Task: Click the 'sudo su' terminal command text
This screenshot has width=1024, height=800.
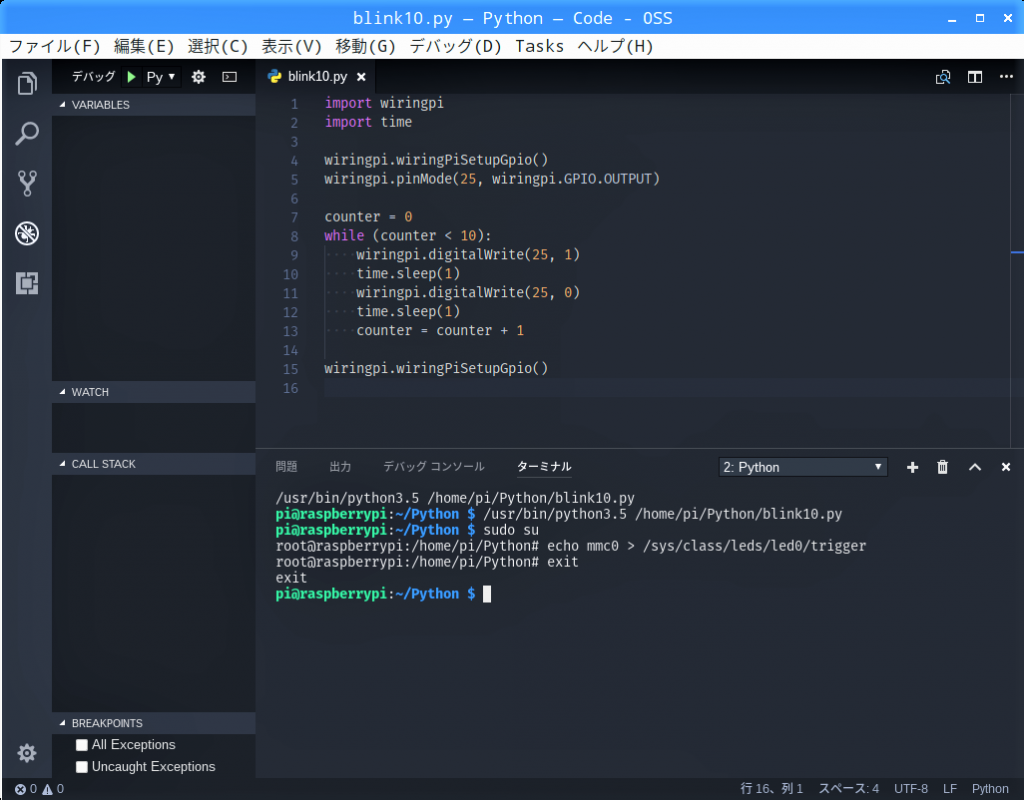Action: [511, 530]
